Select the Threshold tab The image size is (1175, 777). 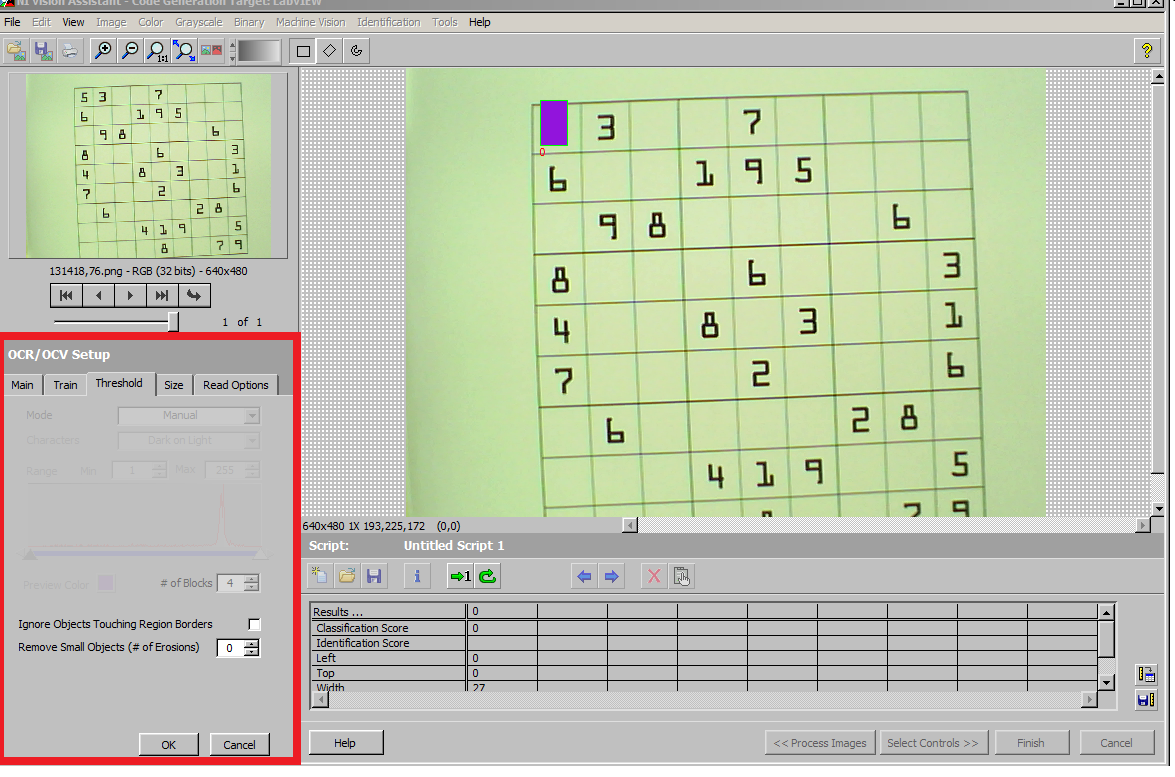pyautogui.click(x=119, y=384)
